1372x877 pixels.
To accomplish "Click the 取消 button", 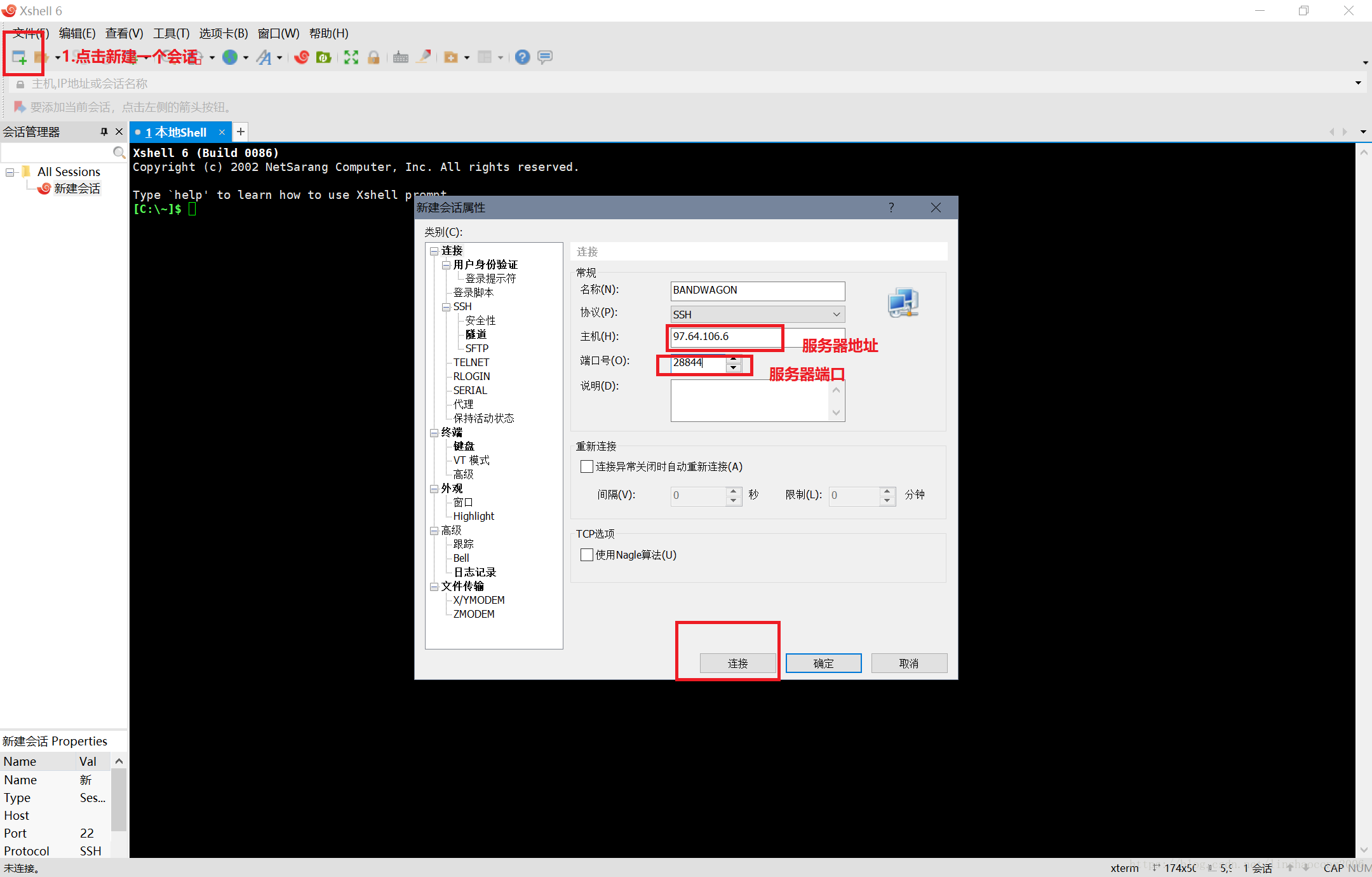I will pyautogui.click(x=908, y=663).
